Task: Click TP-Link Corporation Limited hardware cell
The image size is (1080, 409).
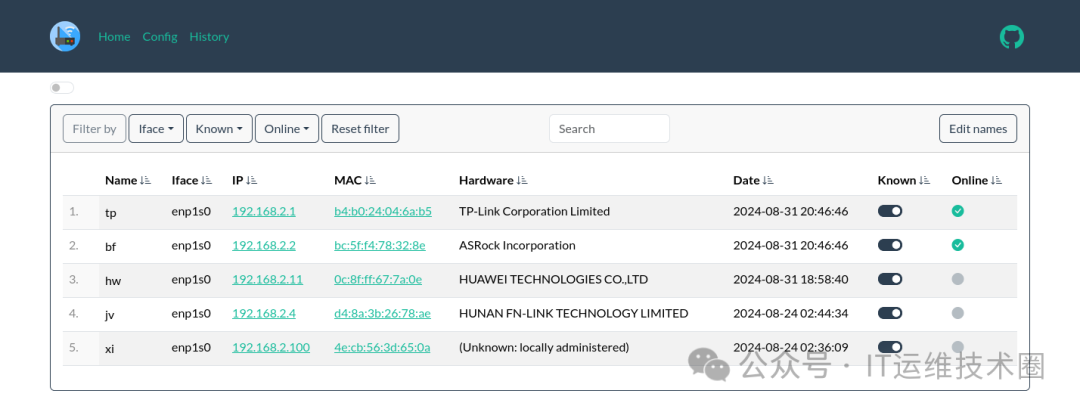Action: (x=534, y=211)
